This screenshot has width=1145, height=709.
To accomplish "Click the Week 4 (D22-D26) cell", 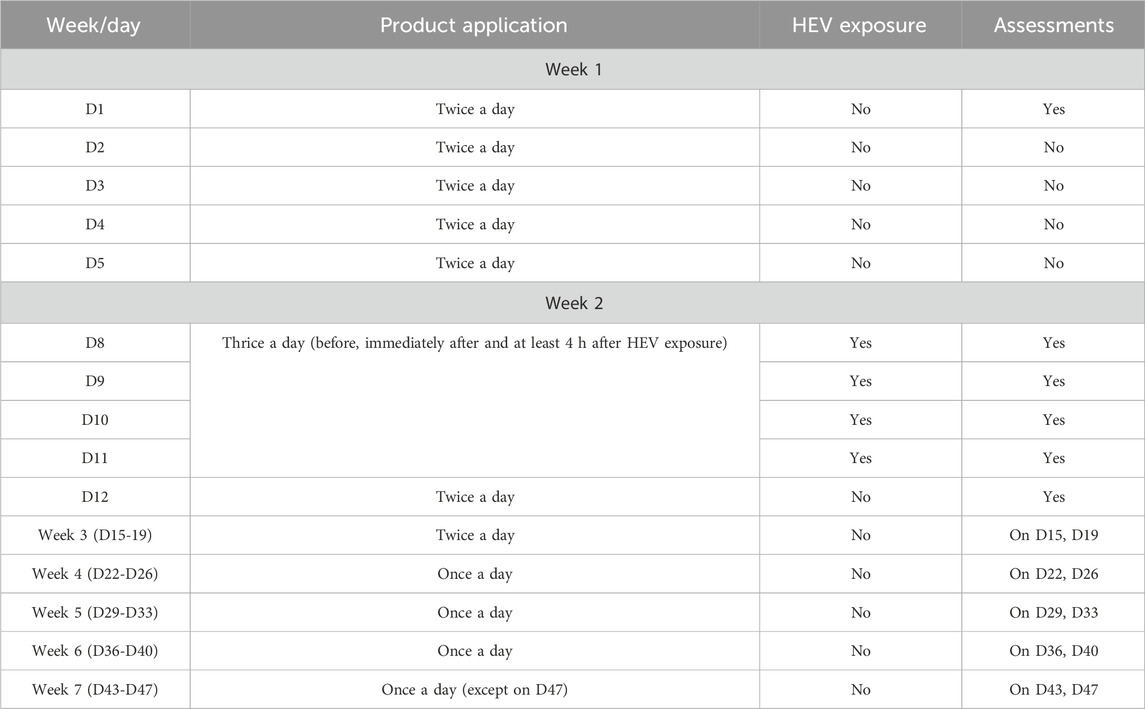I will pos(94,574).
